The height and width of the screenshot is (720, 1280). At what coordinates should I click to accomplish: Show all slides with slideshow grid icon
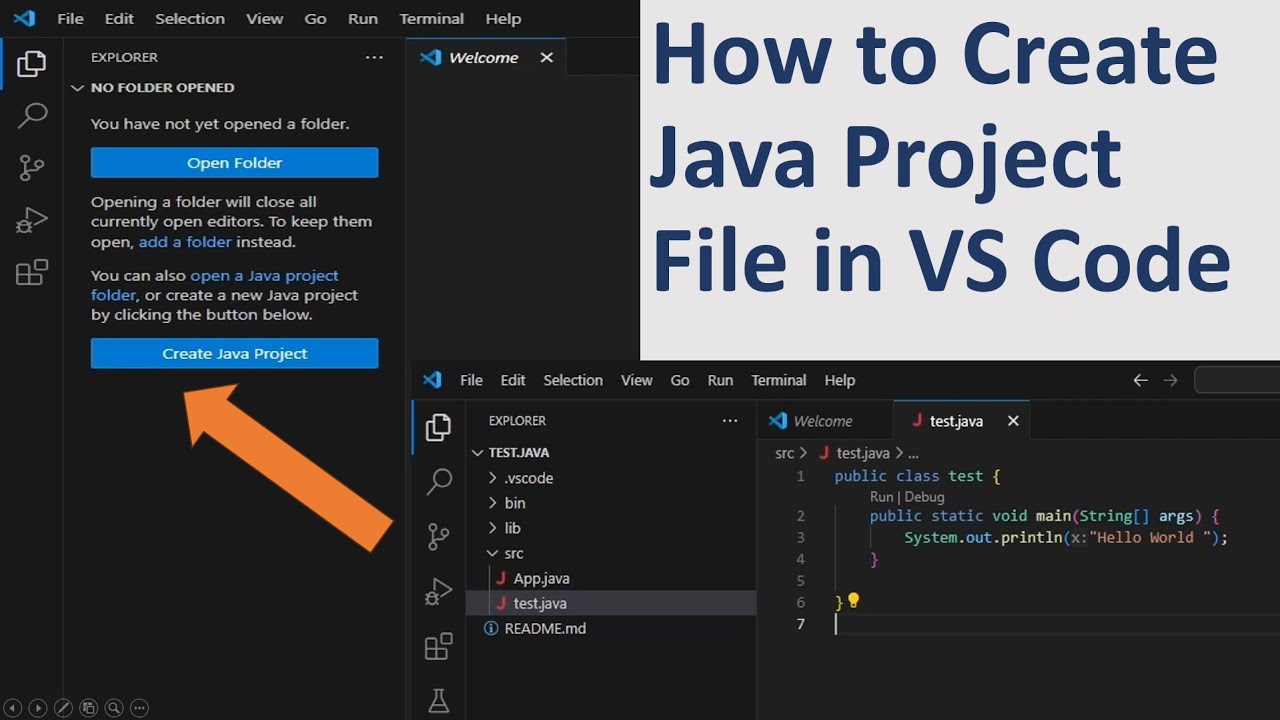coord(88,708)
